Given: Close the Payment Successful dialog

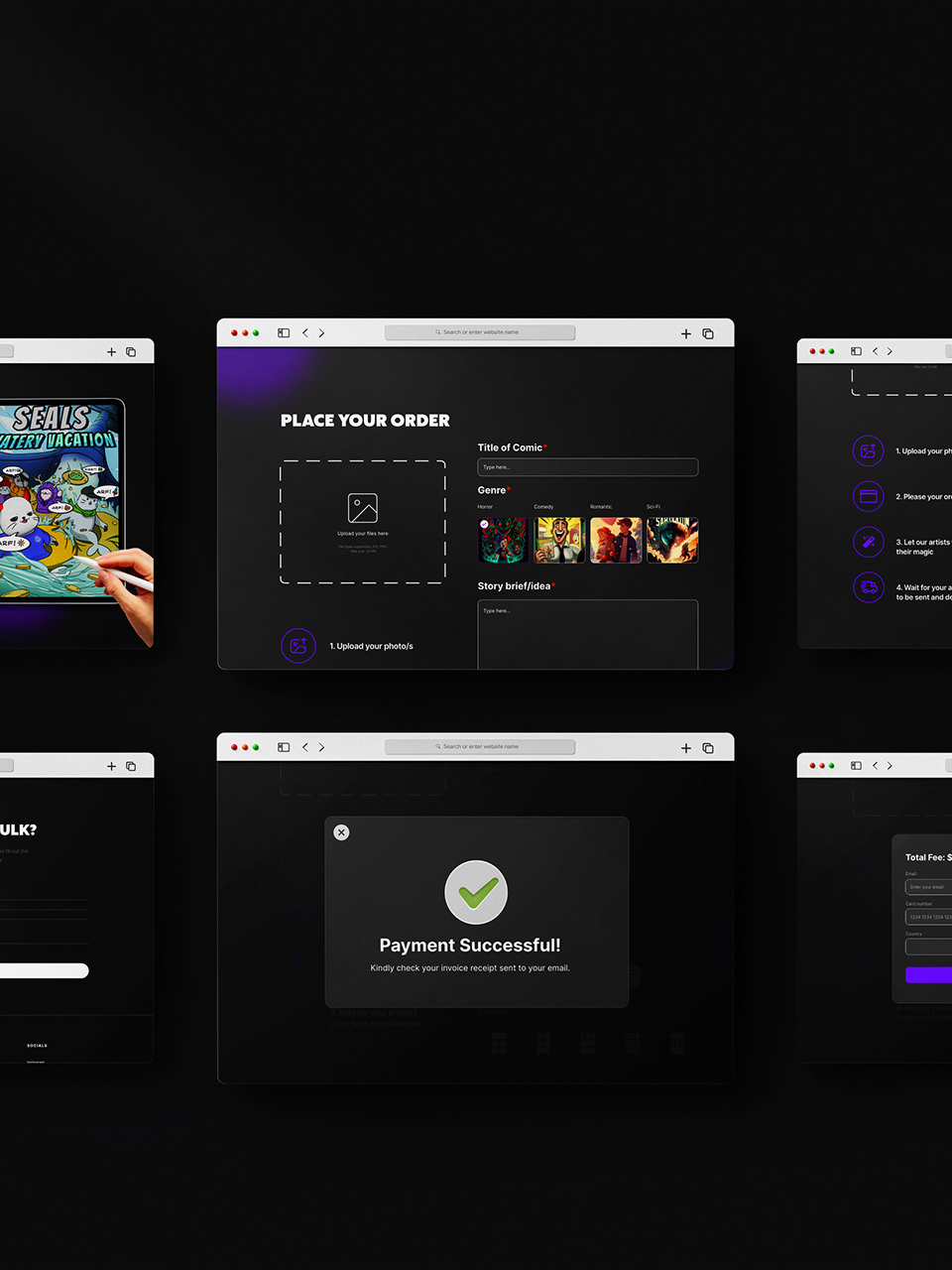Looking at the screenshot, I should [341, 832].
